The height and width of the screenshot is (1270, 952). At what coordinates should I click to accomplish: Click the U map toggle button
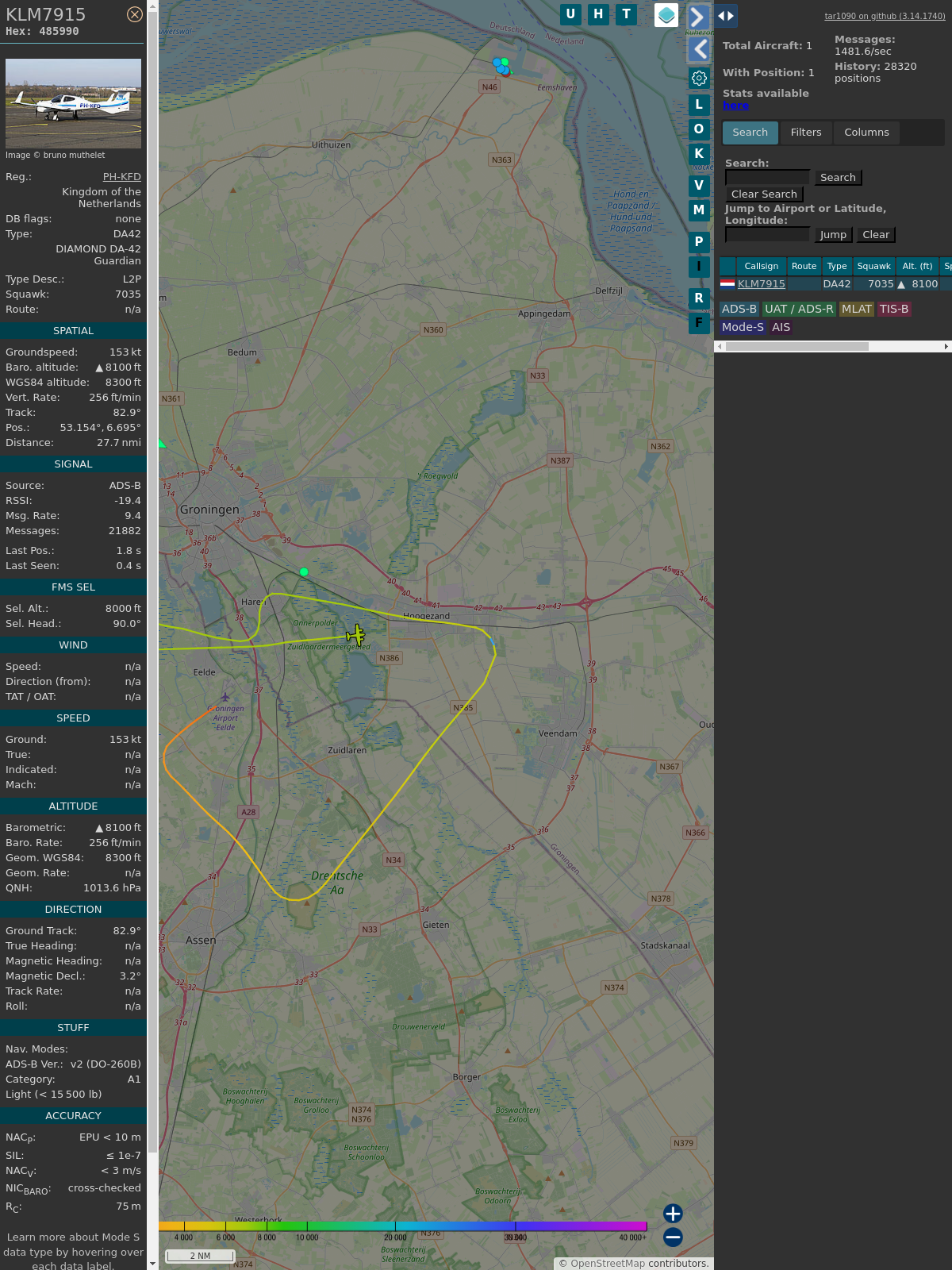pos(570,14)
